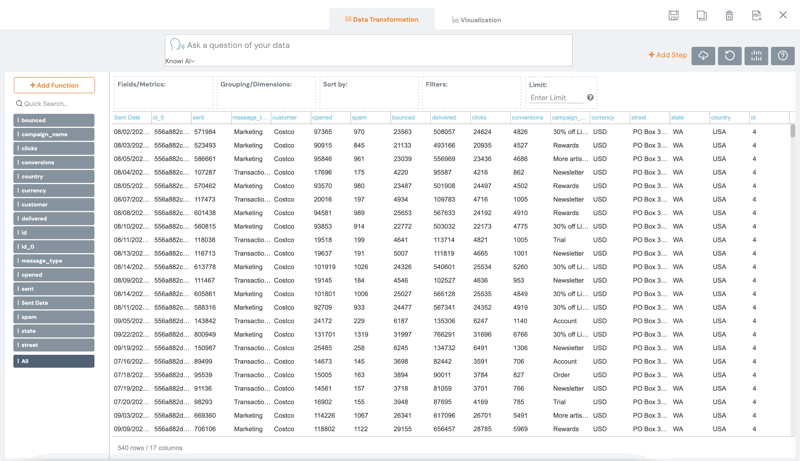Click the cloud download button

[703, 56]
